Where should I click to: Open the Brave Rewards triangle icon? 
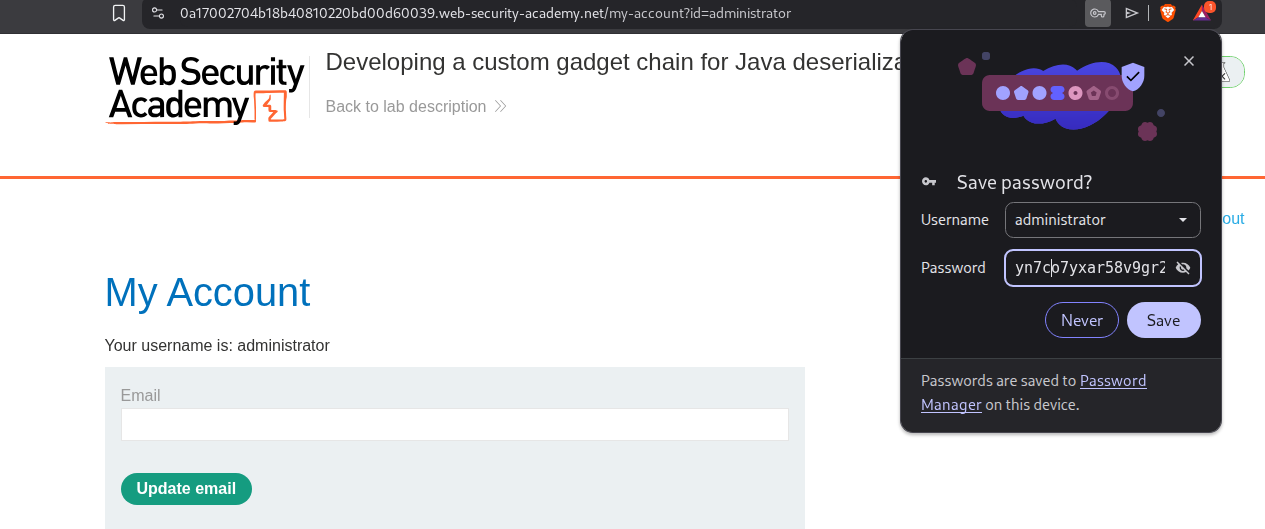(1202, 13)
